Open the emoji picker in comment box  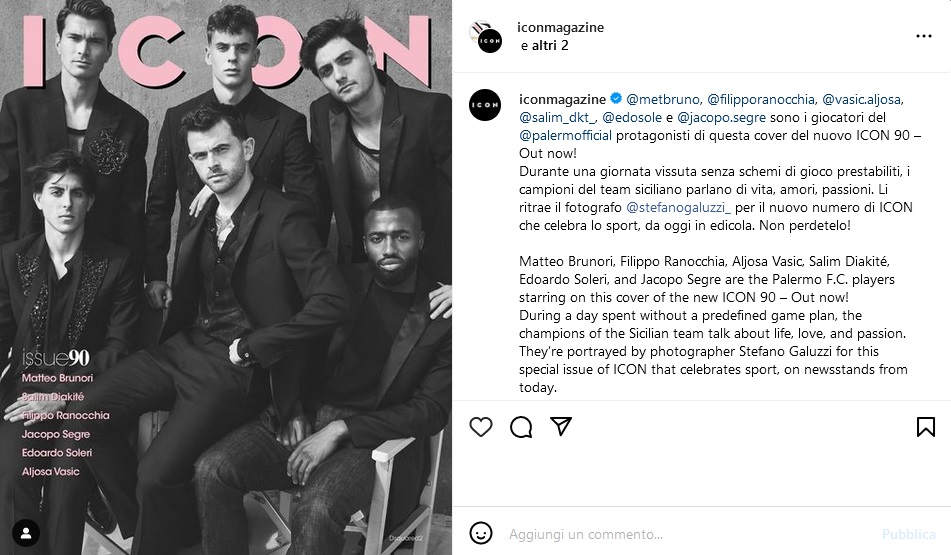481,534
